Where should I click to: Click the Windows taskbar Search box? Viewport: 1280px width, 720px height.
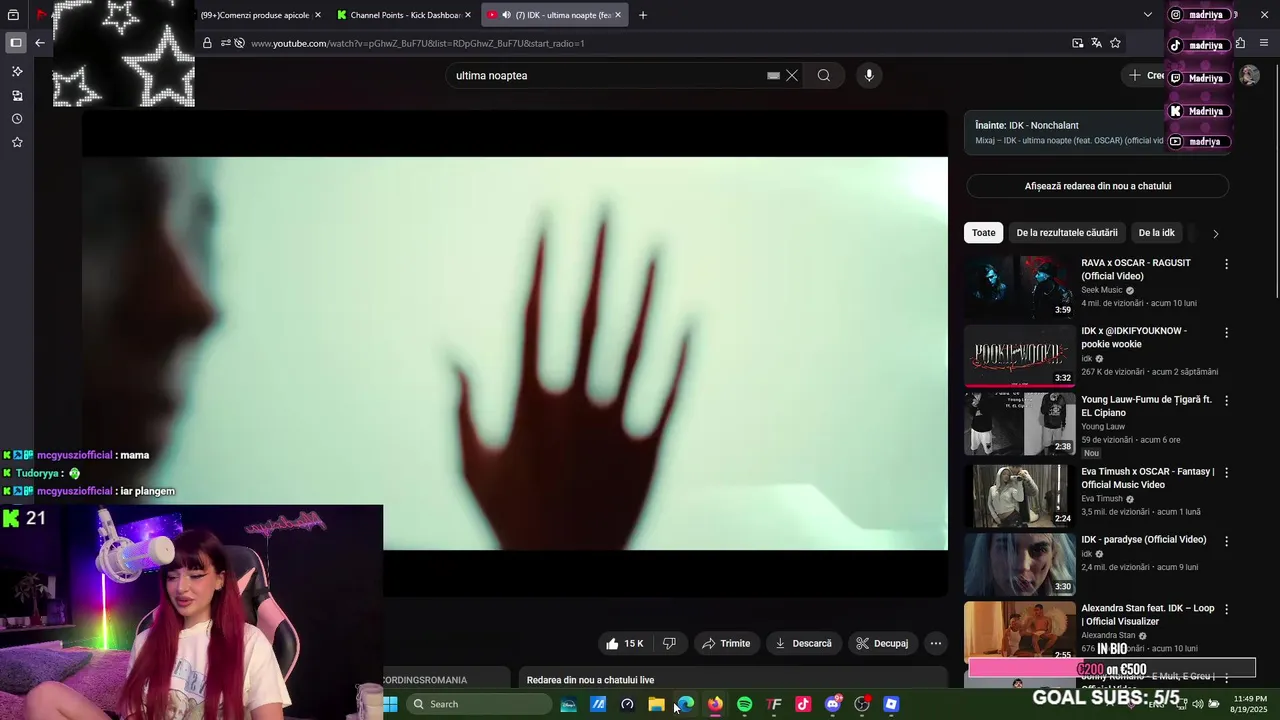(479, 704)
